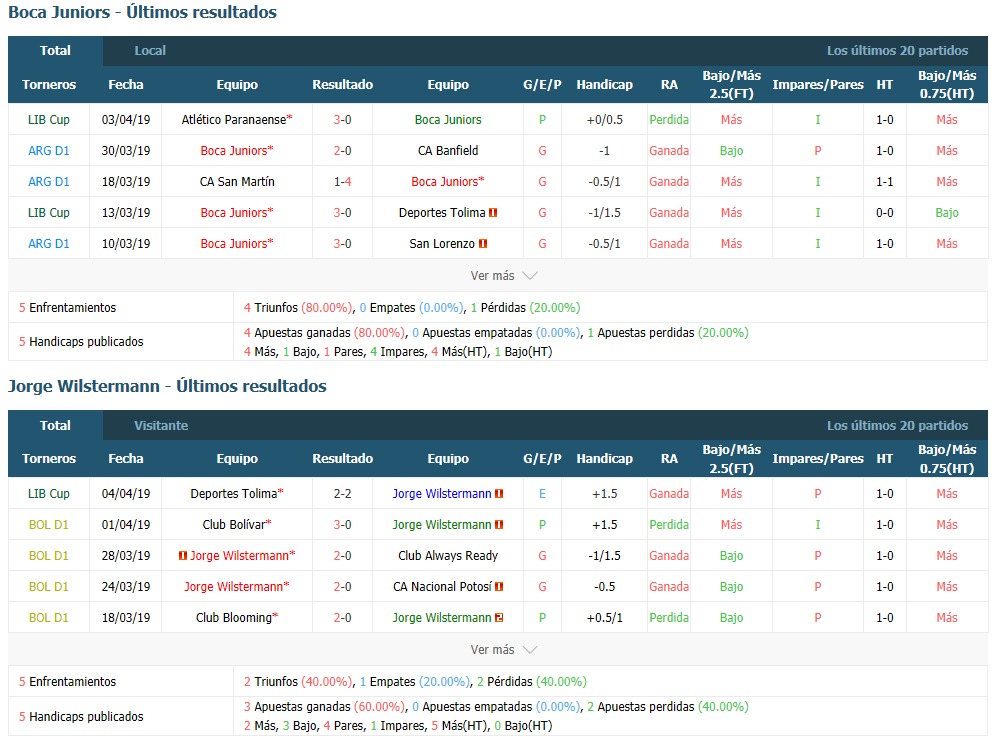Open the Club Bolívar team link

click(234, 524)
